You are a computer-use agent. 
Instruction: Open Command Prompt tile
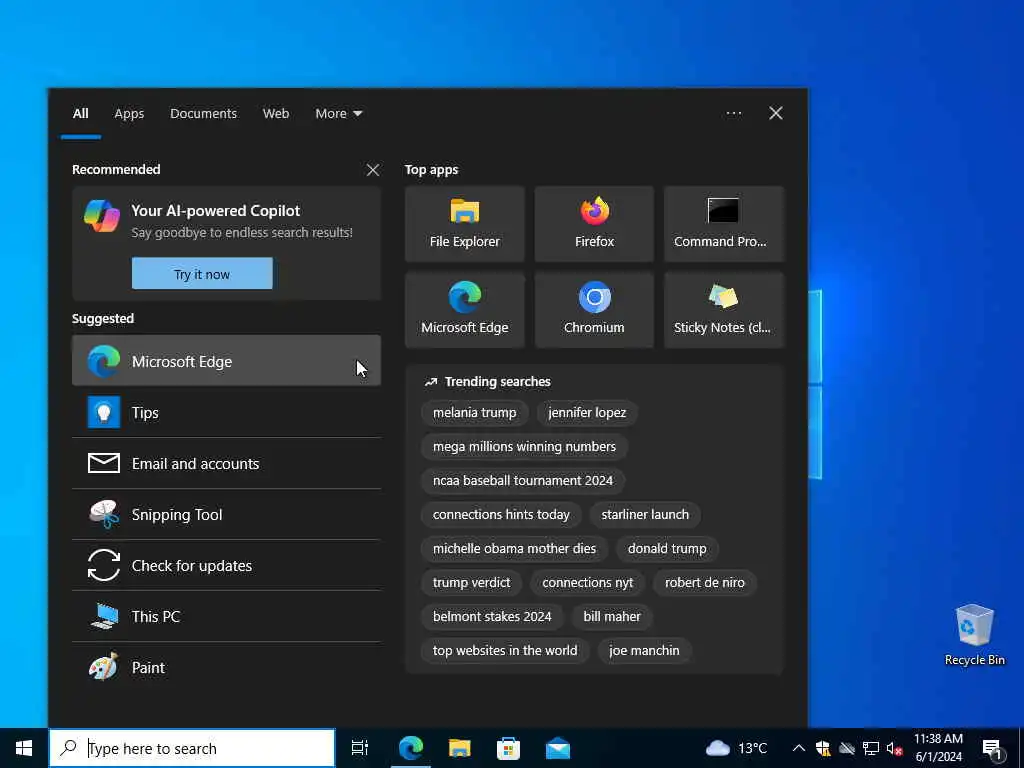click(x=724, y=224)
